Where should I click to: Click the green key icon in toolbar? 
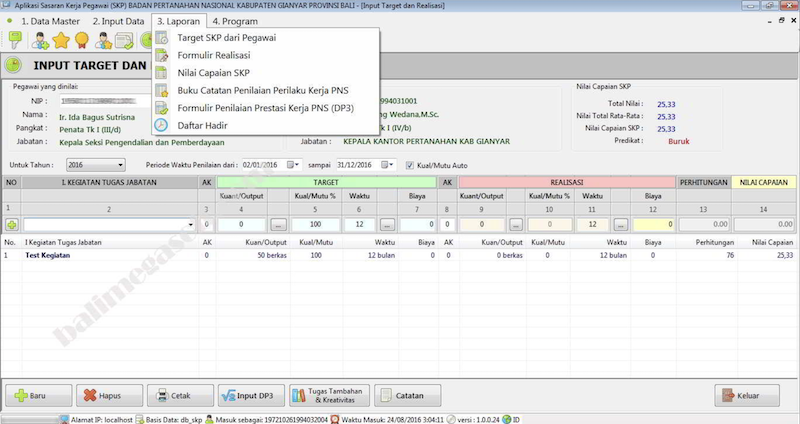click(16, 41)
